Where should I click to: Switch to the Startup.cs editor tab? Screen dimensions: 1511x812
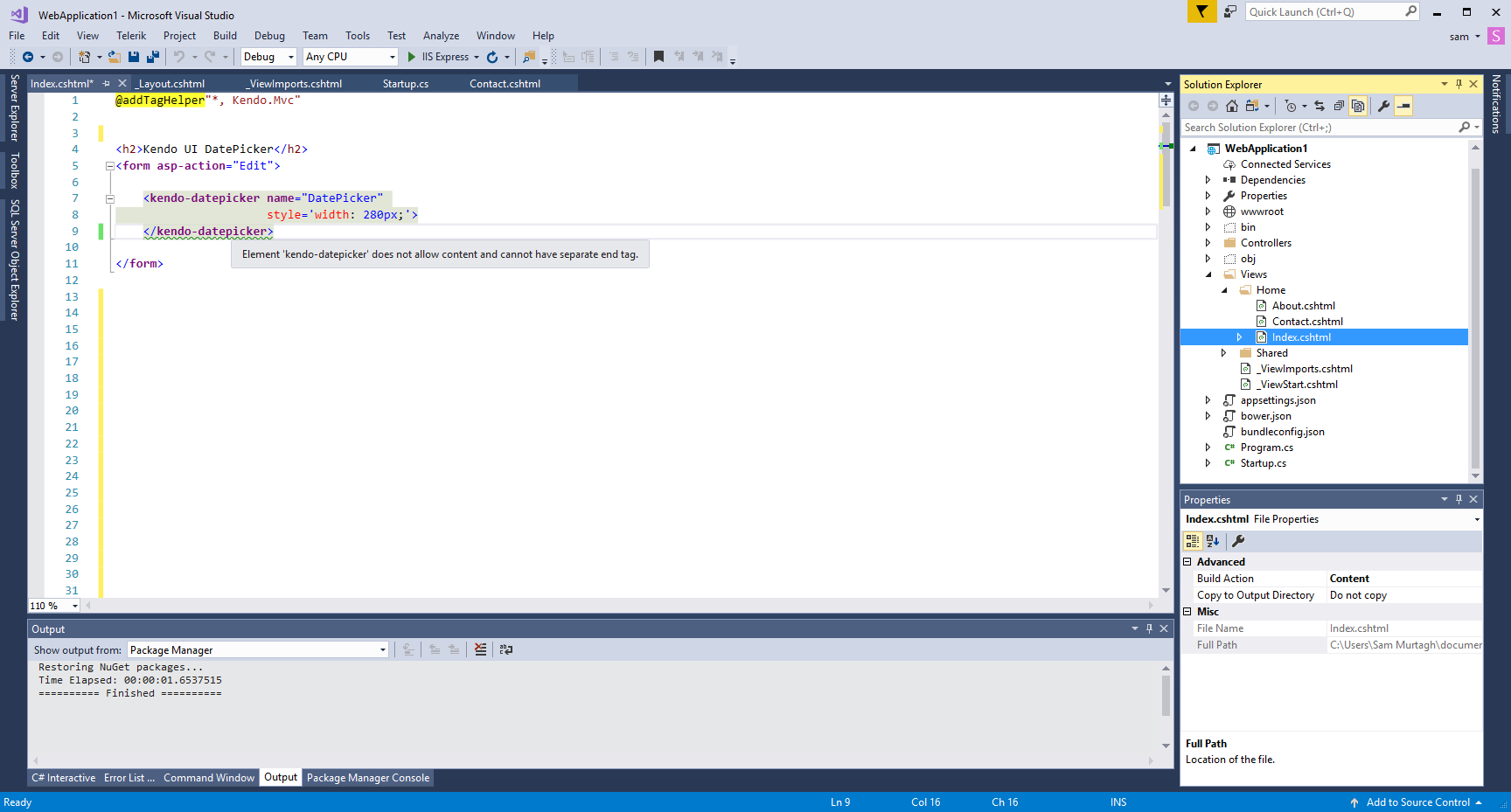(406, 84)
